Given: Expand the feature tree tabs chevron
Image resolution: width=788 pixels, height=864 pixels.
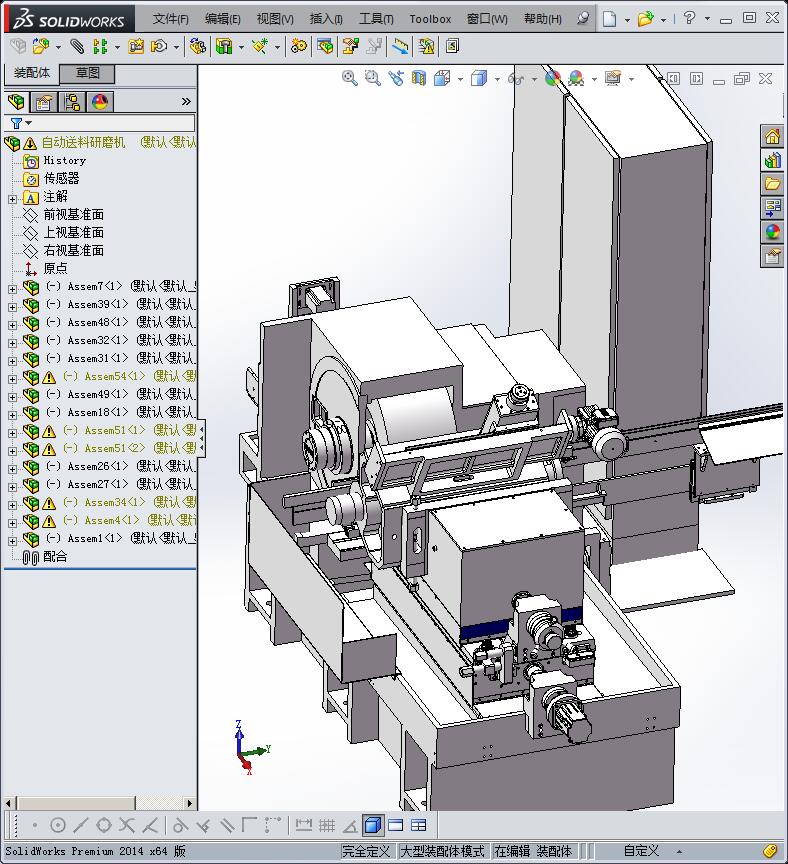Looking at the screenshot, I should [186, 101].
